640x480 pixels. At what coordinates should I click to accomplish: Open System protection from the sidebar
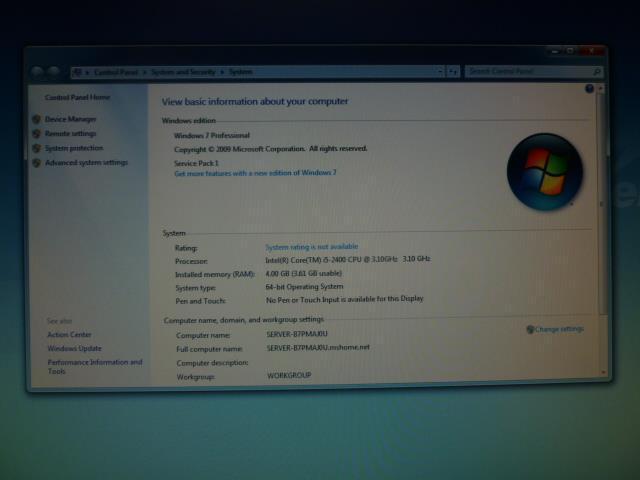(x=74, y=148)
